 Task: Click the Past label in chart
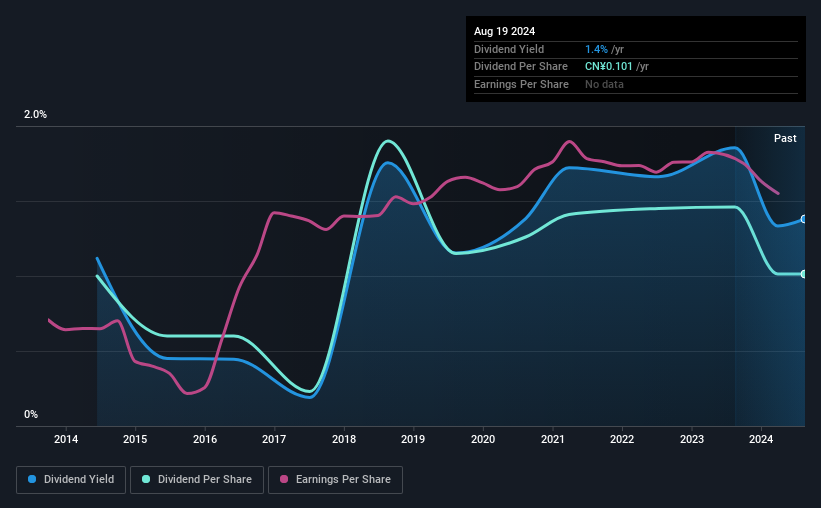(x=785, y=138)
